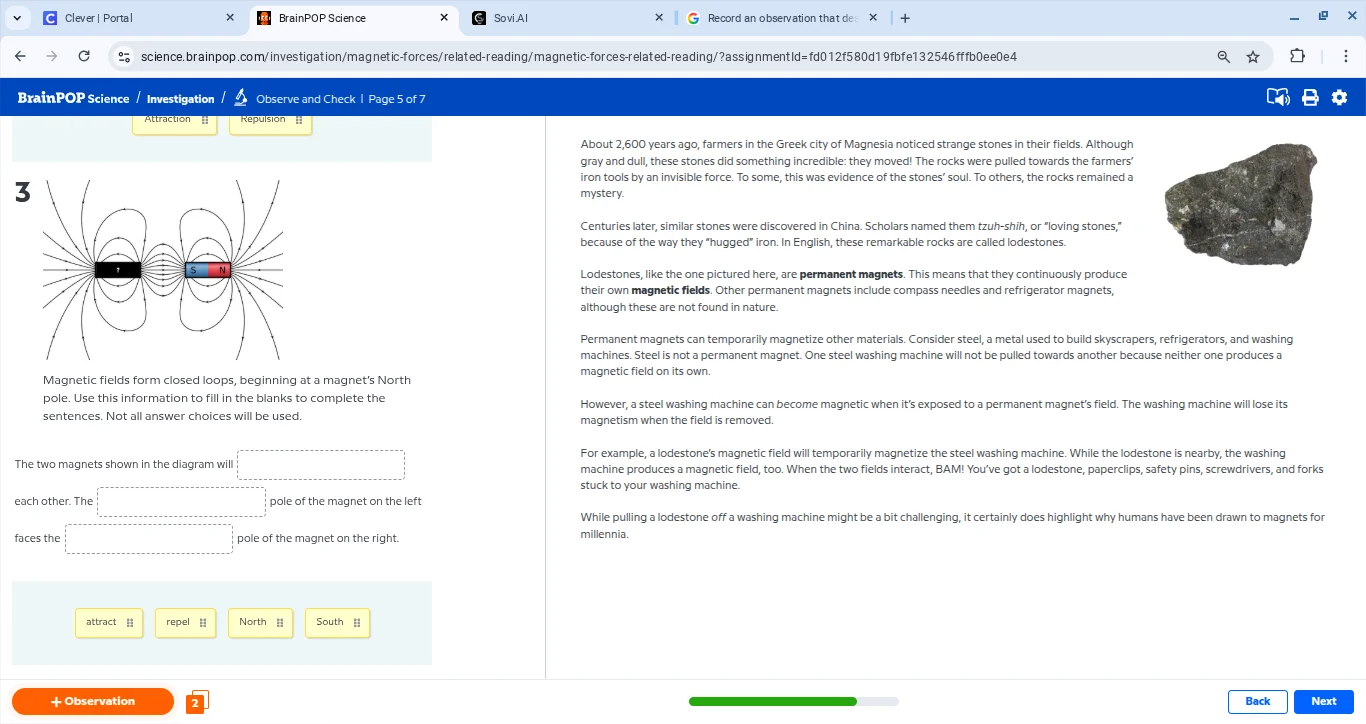This screenshot has height=724, width=1366.
Task: Click the BrainPOP Science home link
Action: click(73, 99)
